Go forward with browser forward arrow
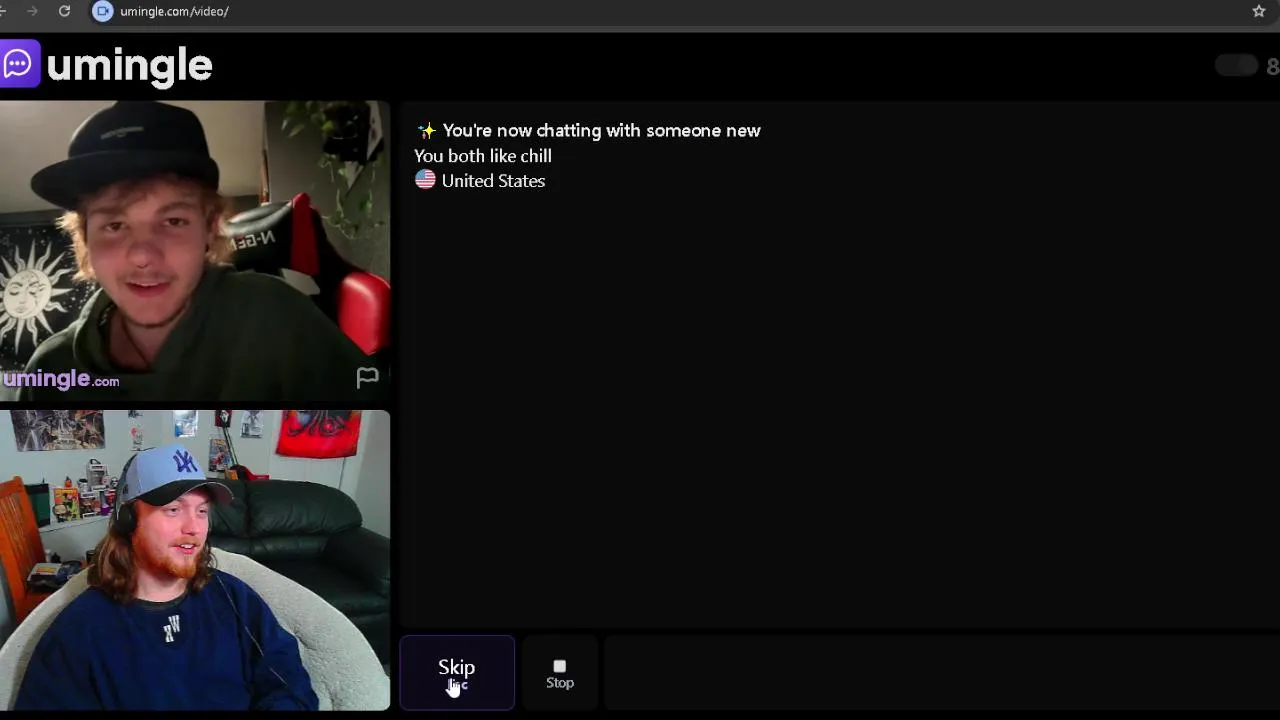1280x720 pixels. click(x=33, y=11)
